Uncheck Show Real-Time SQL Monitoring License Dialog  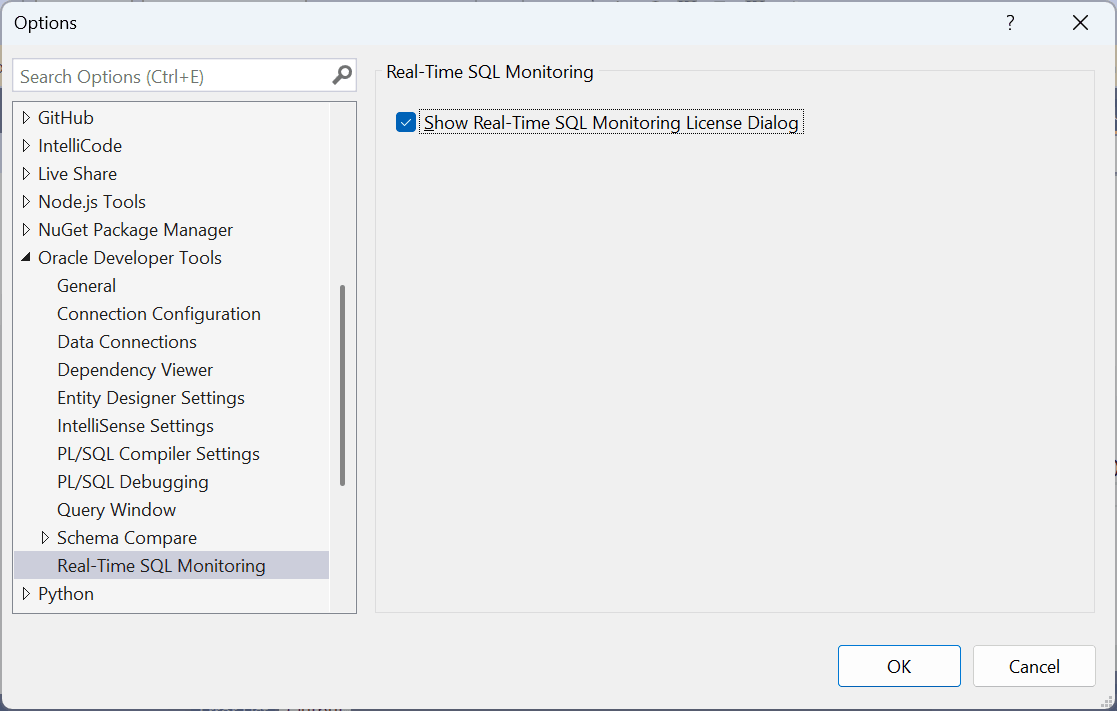coord(405,122)
